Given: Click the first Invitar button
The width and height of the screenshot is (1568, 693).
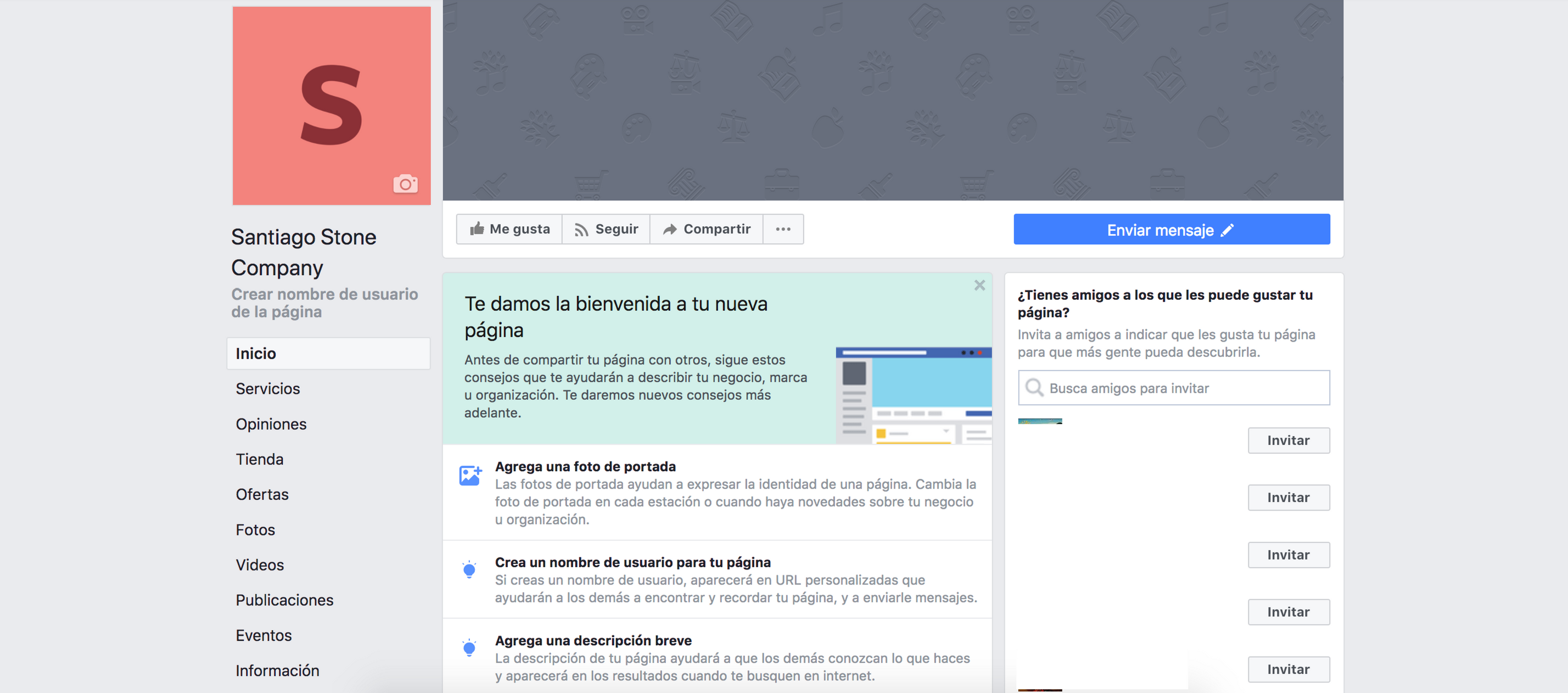Looking at the screenshot, I should coord(1289,440).
